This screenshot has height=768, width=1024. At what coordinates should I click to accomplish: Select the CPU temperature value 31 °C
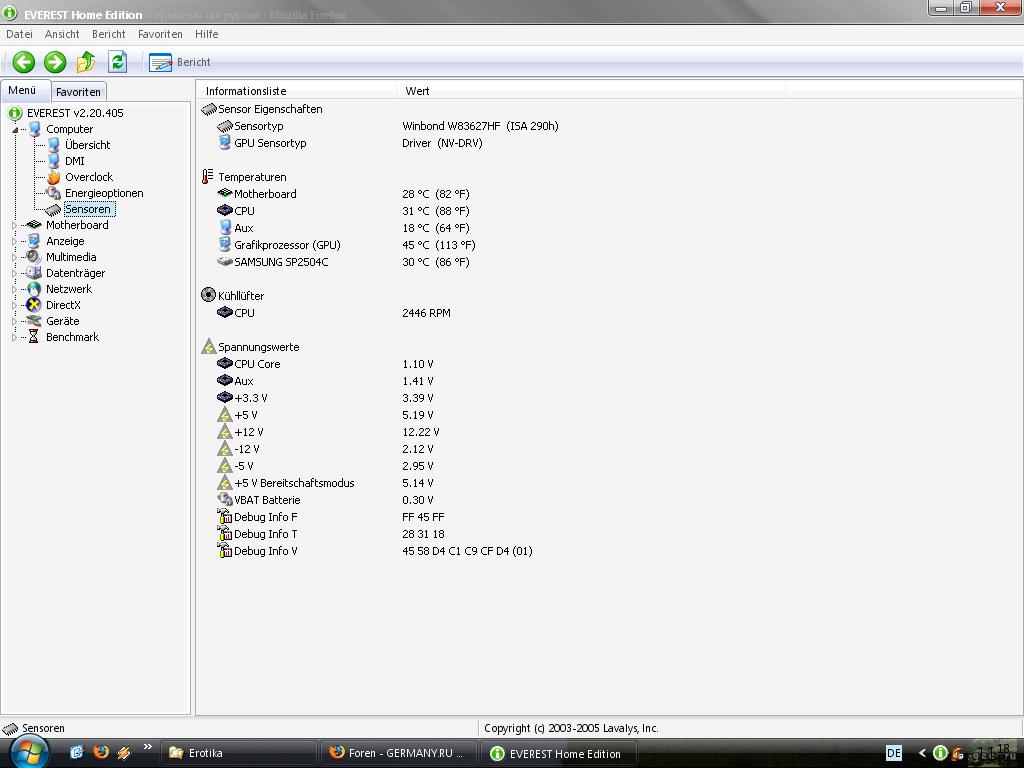[x=436, y=211]
